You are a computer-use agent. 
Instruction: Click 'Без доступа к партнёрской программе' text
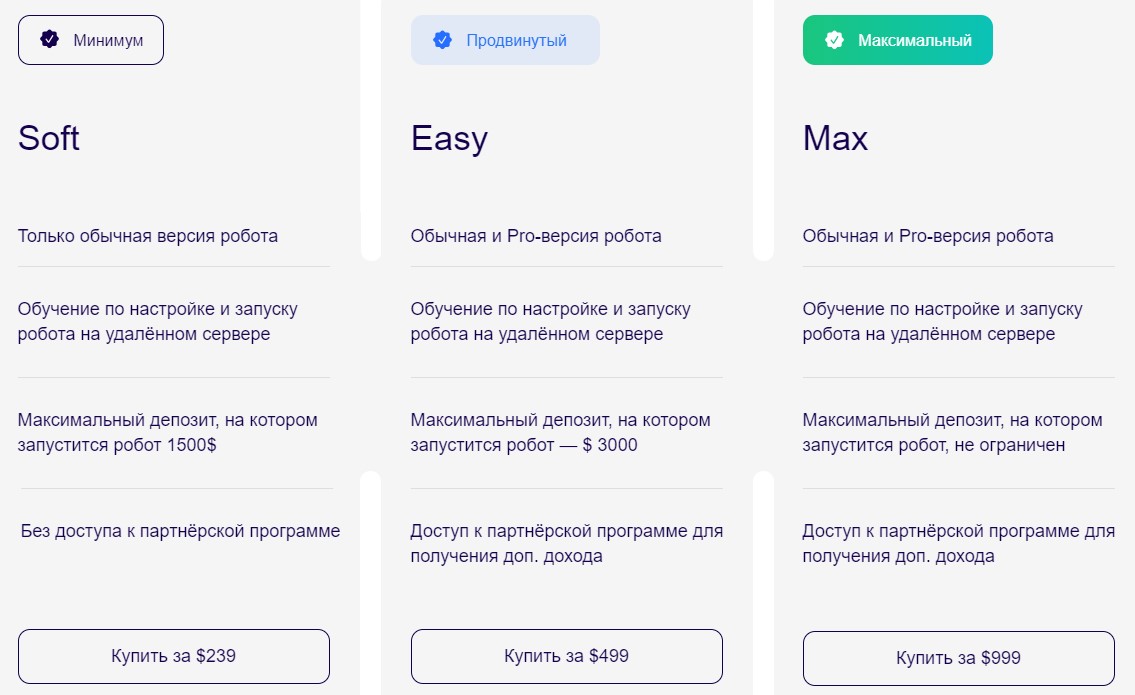click(180, 531)
